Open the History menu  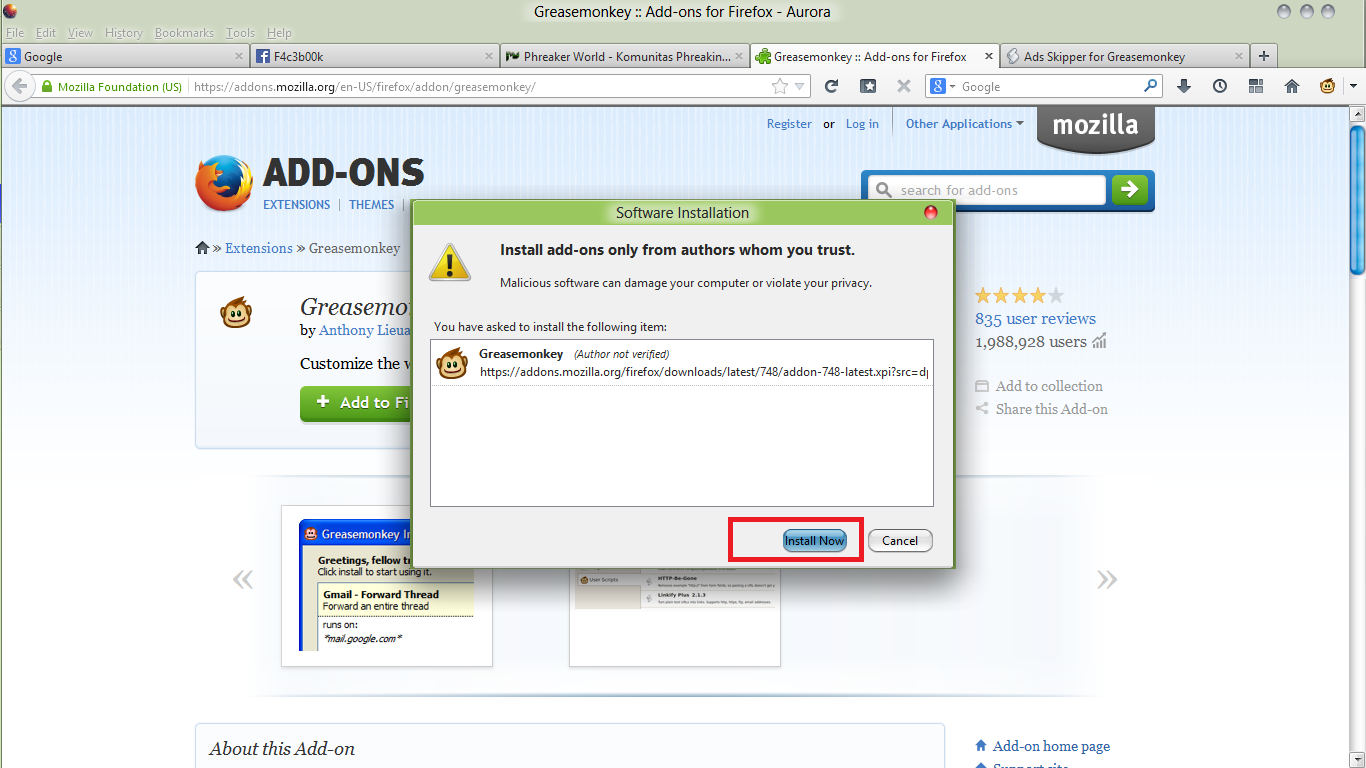pyautogui.click(x=124, y=33)
